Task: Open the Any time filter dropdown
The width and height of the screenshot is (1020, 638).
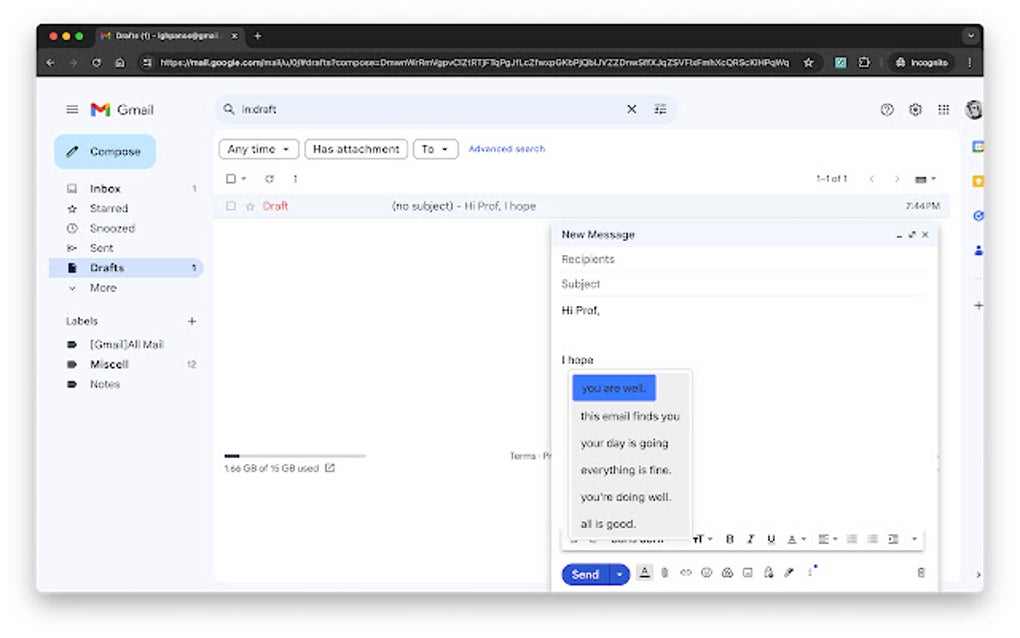Action: [258, 148]
